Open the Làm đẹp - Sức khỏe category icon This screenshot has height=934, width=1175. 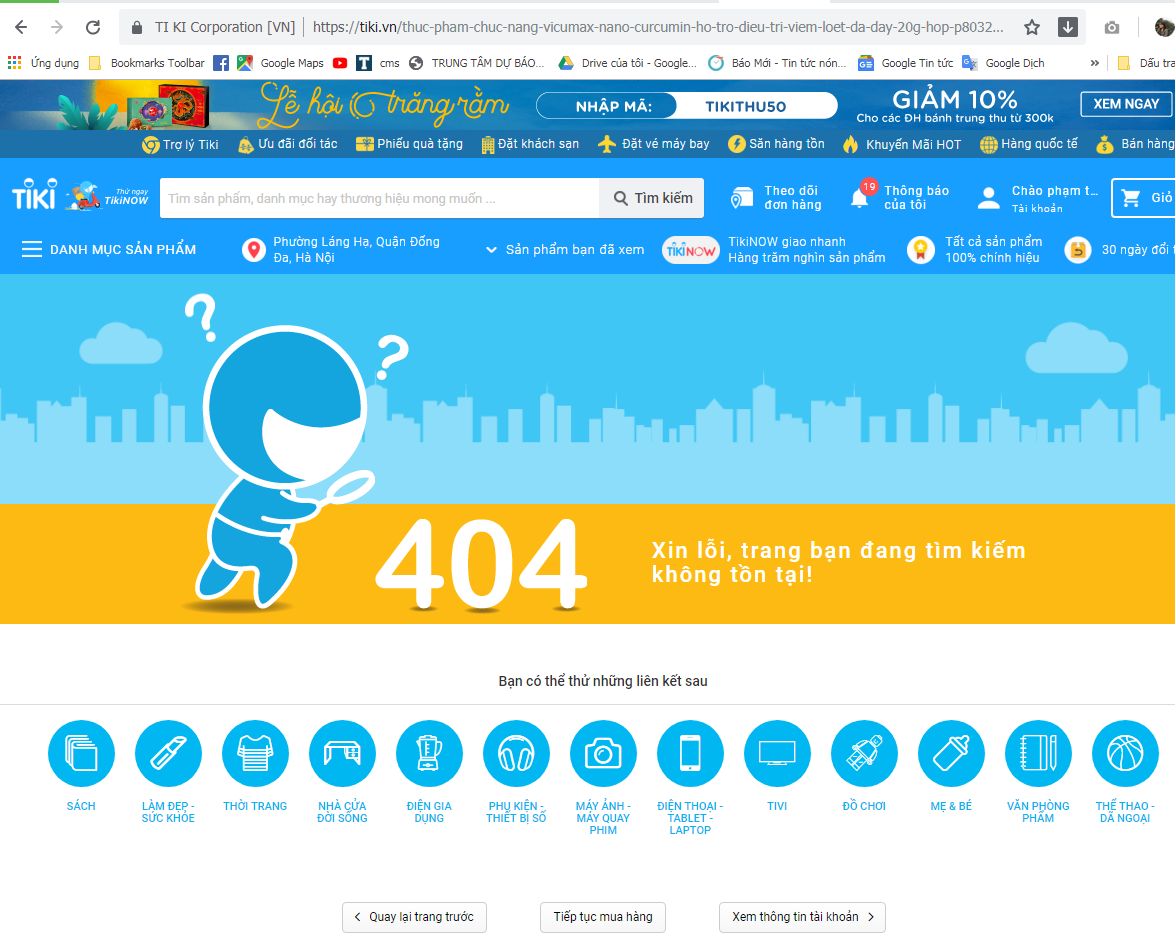[168, 754]
